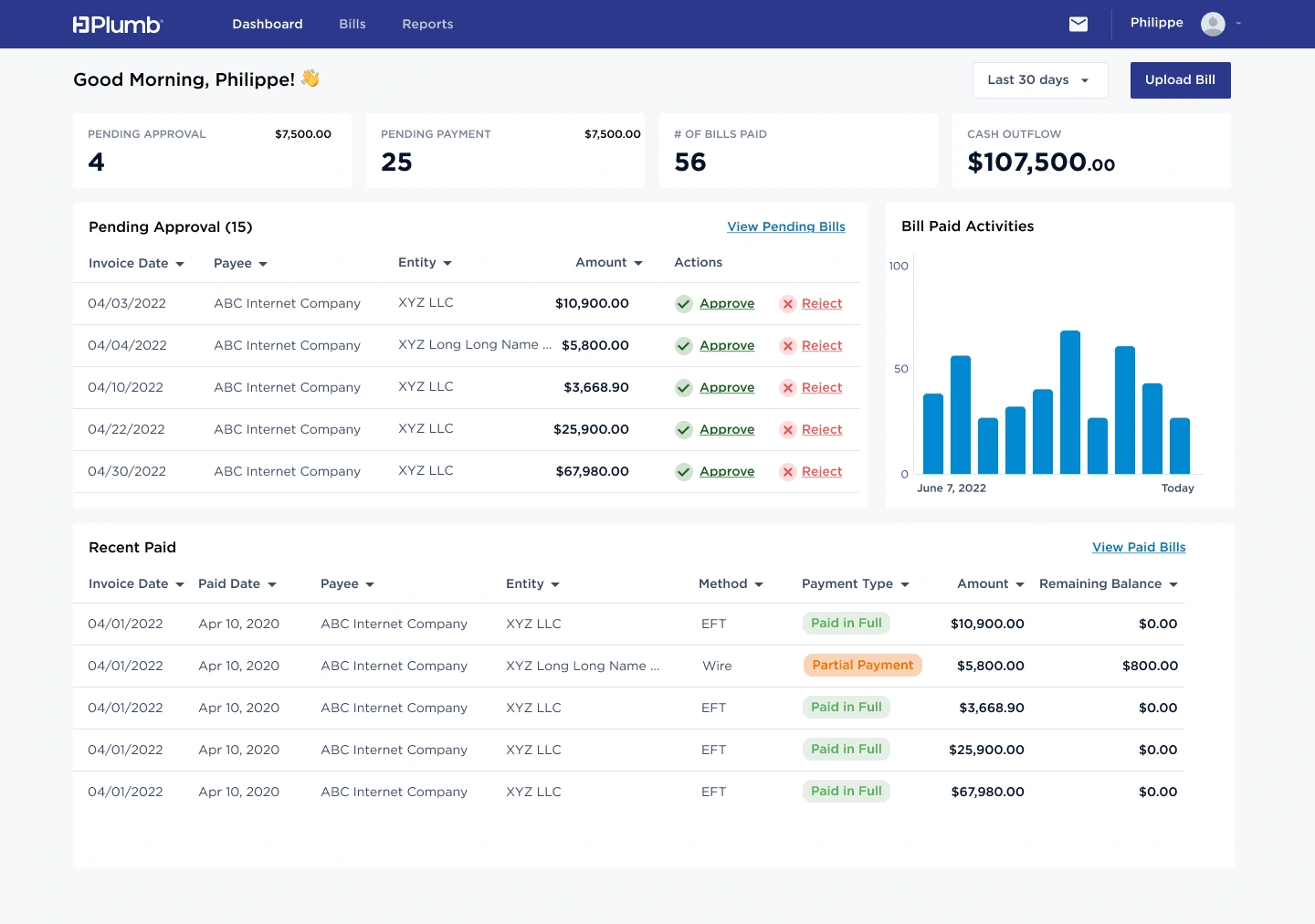Image resolution: width=1315 pixels, height=924 pixels.
Task: Click red reject X icon for $10,900.00 bill
Action: click(788, 304)
